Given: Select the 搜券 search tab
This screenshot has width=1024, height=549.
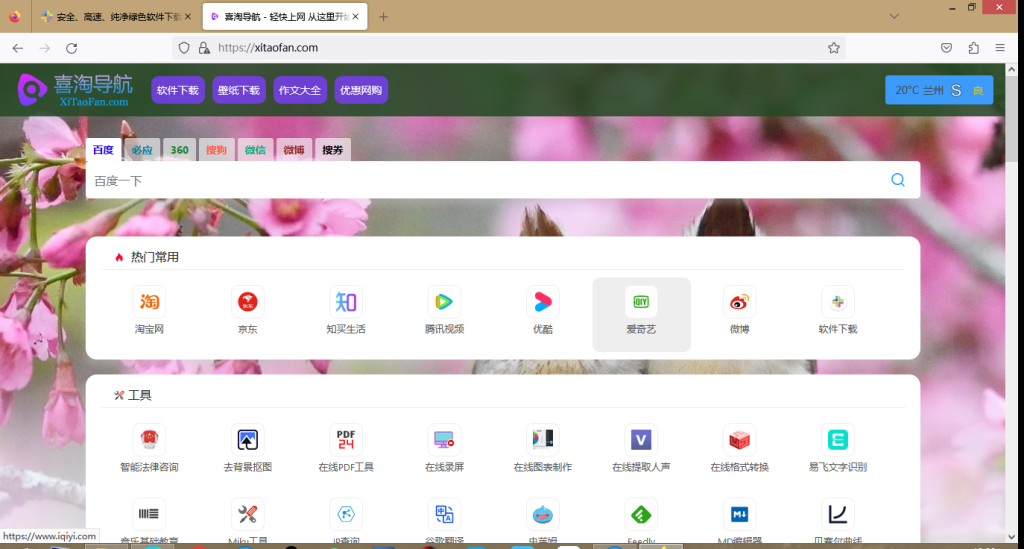Looking at the screenshot, I should tap(332, 150).
